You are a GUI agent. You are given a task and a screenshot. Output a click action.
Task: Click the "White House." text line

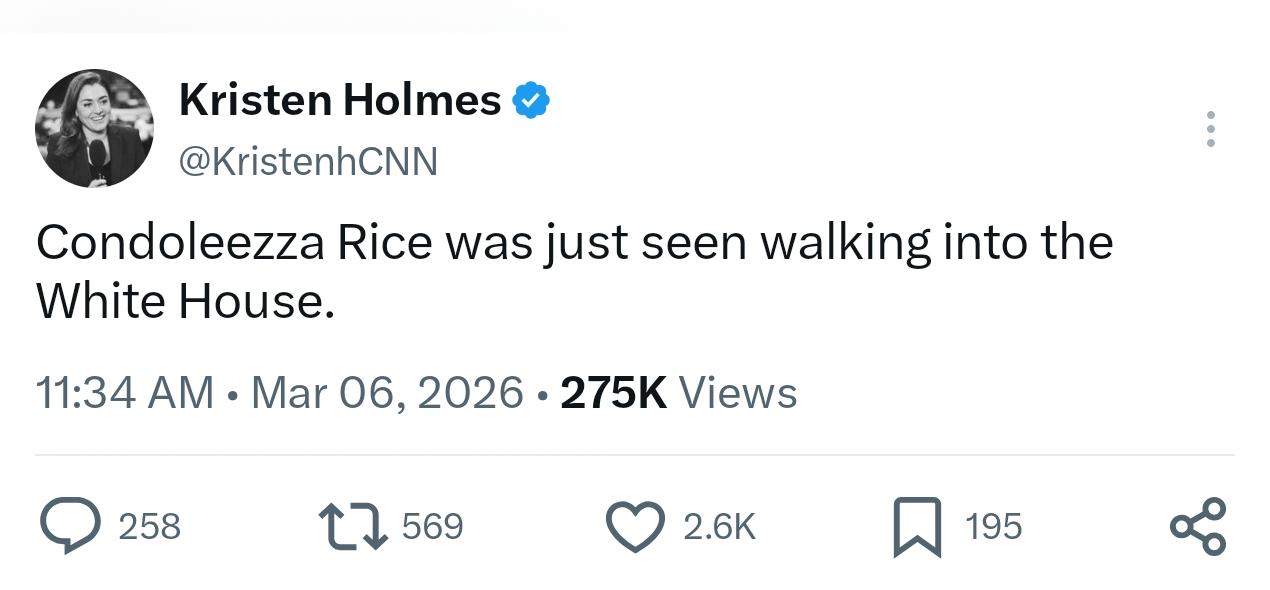click(185, 301)
